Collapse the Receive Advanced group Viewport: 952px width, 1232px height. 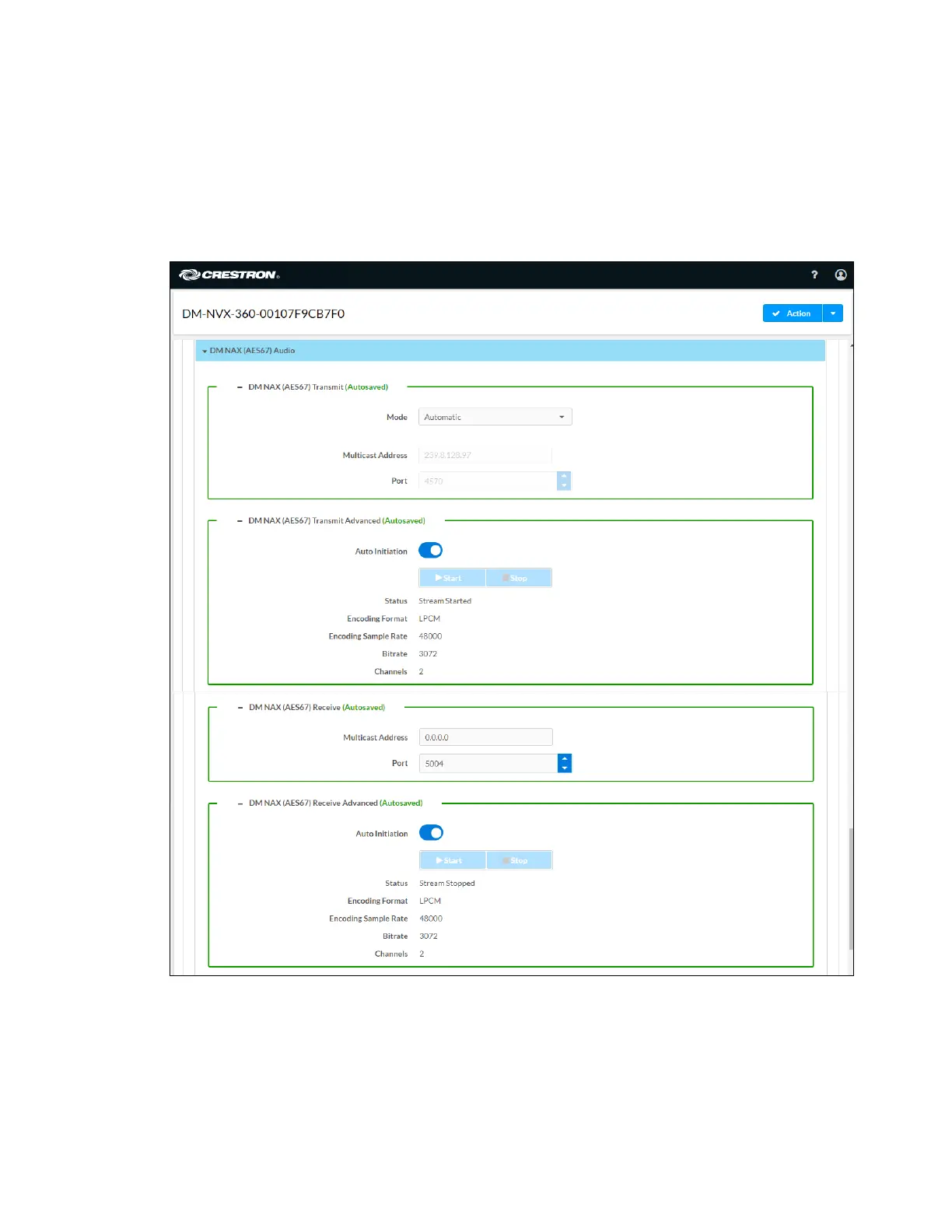tap(240, 803)
